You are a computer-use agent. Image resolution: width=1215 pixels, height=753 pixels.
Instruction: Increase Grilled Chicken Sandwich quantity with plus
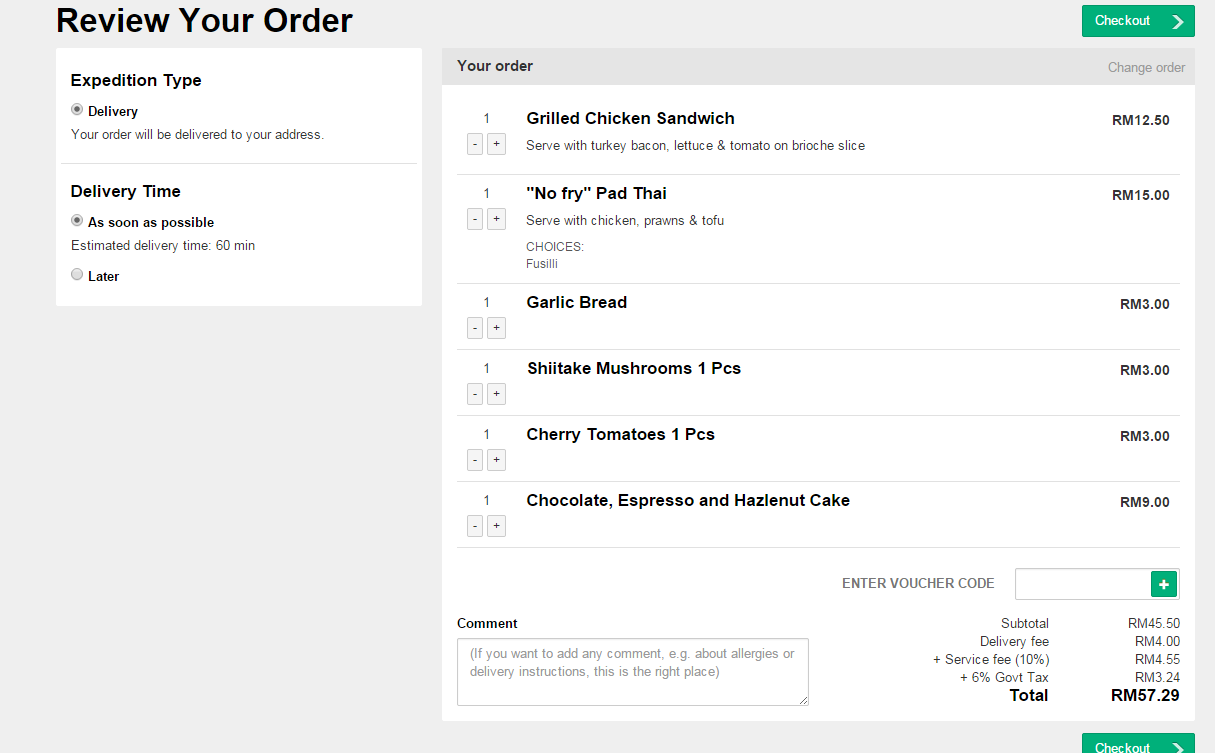pos(496,144)
